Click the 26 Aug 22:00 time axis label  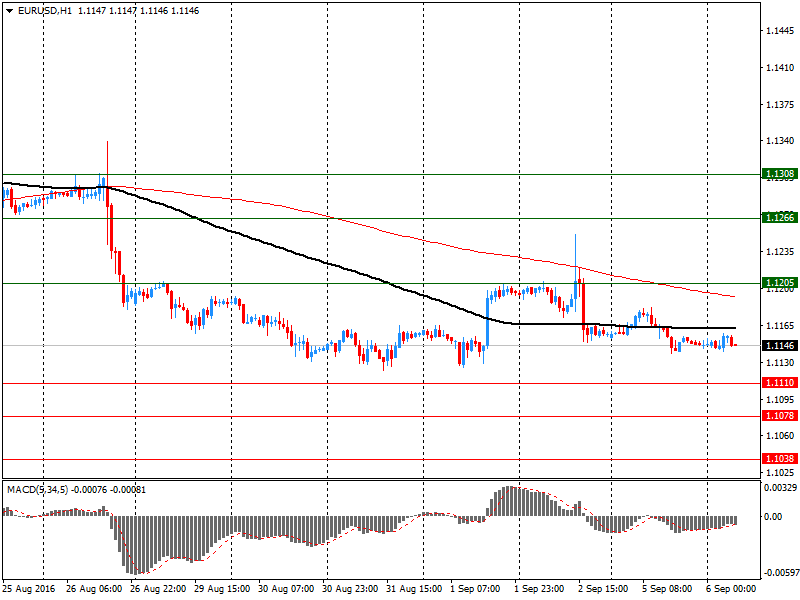click(158, 589)
